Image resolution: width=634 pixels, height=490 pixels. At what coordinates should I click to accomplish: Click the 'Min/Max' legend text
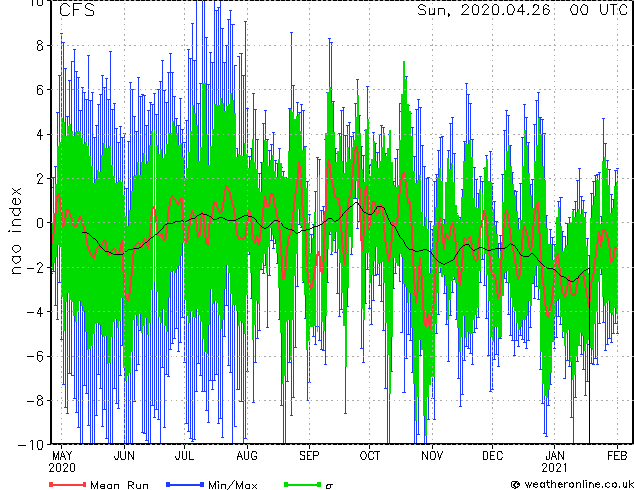pos(233,485)
